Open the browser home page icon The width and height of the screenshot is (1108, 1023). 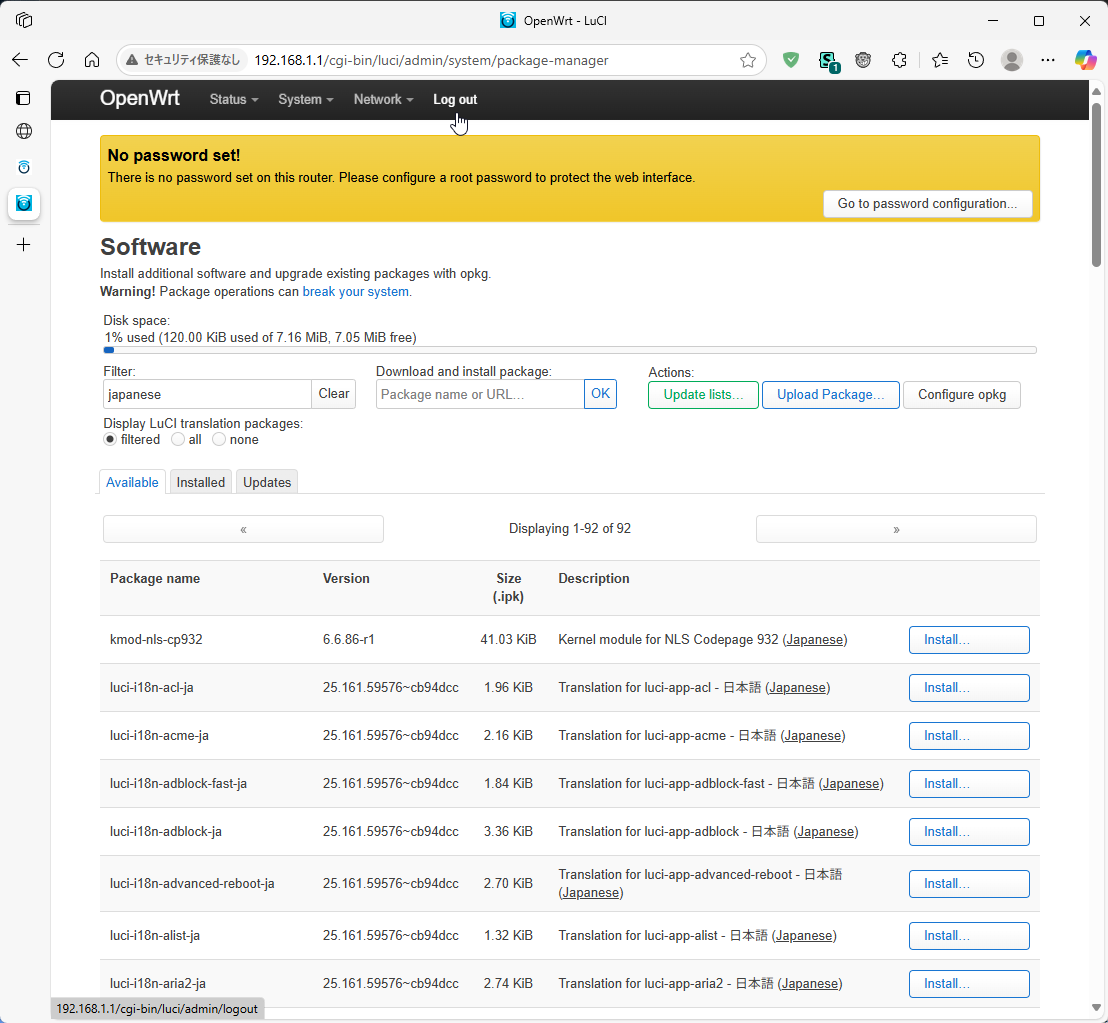point(92,60)
